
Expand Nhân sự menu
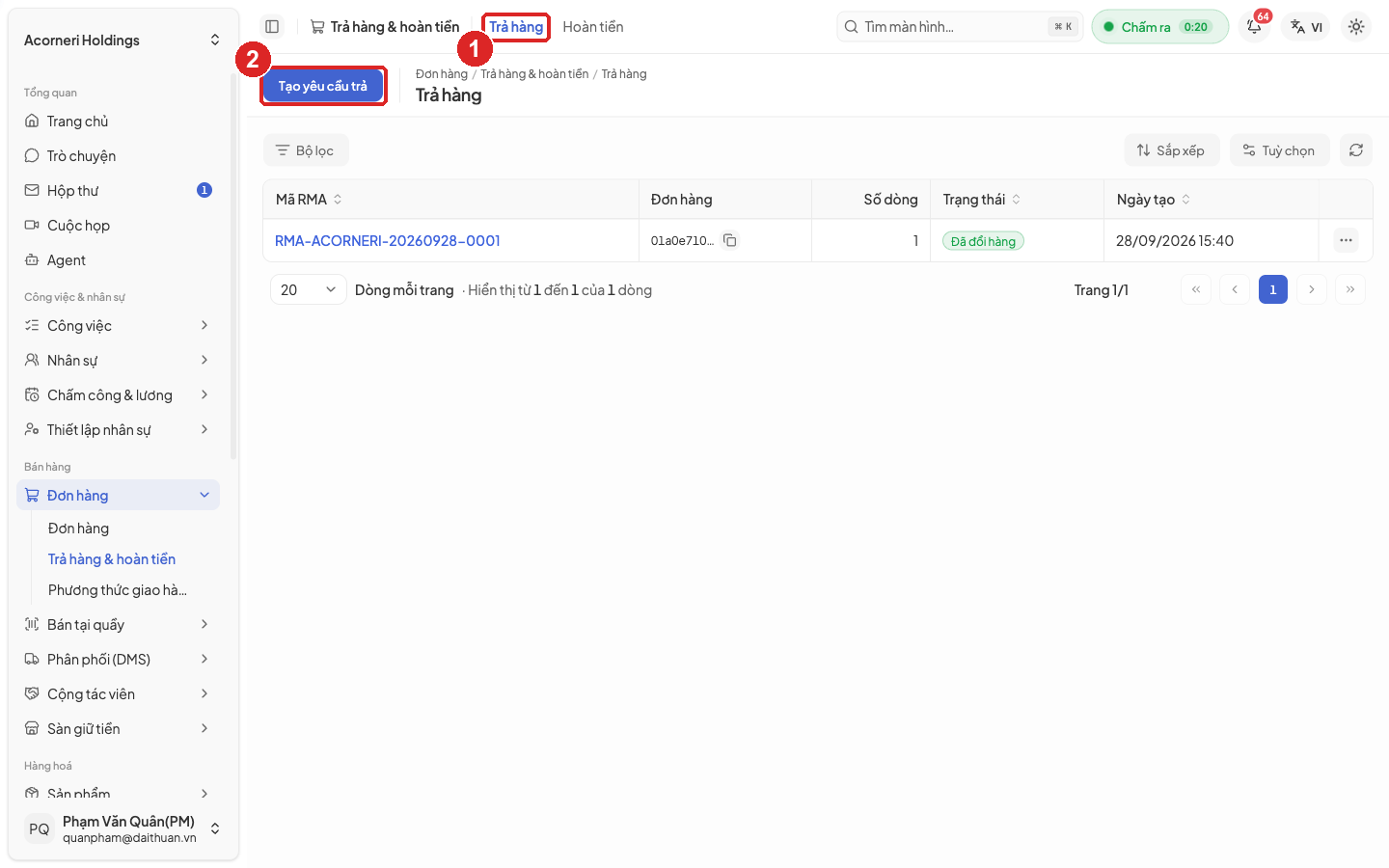[119, 361]
